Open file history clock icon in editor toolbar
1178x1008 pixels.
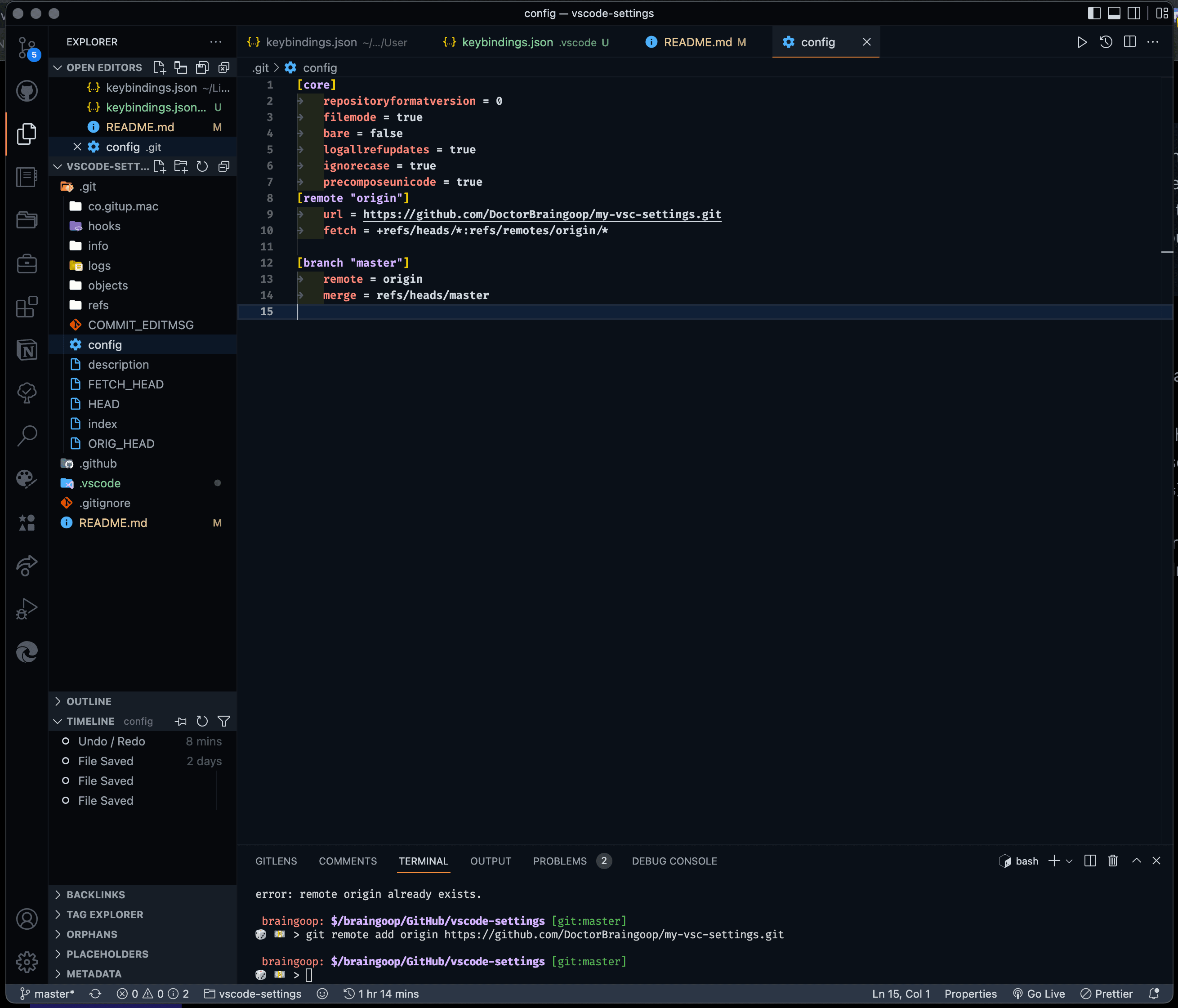click(x=1106, y=42)
